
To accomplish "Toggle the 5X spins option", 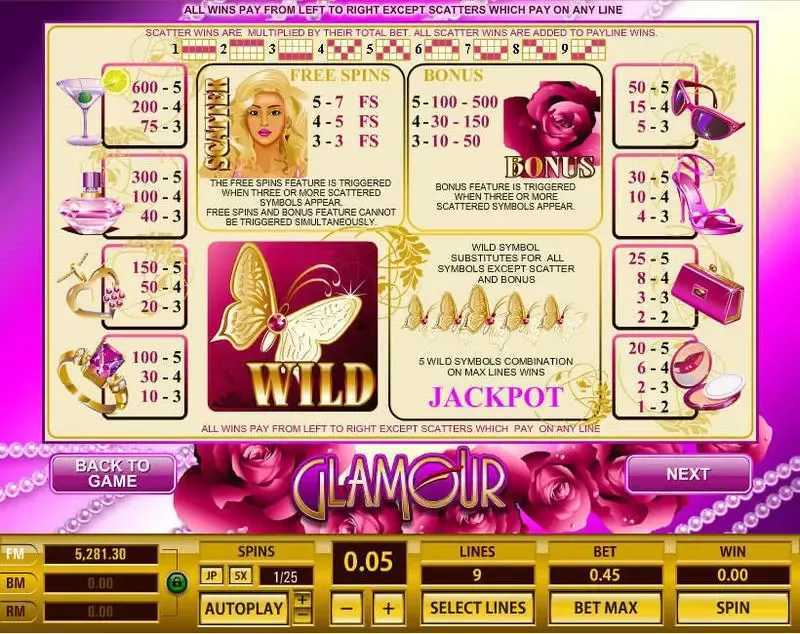I will 240,576.
